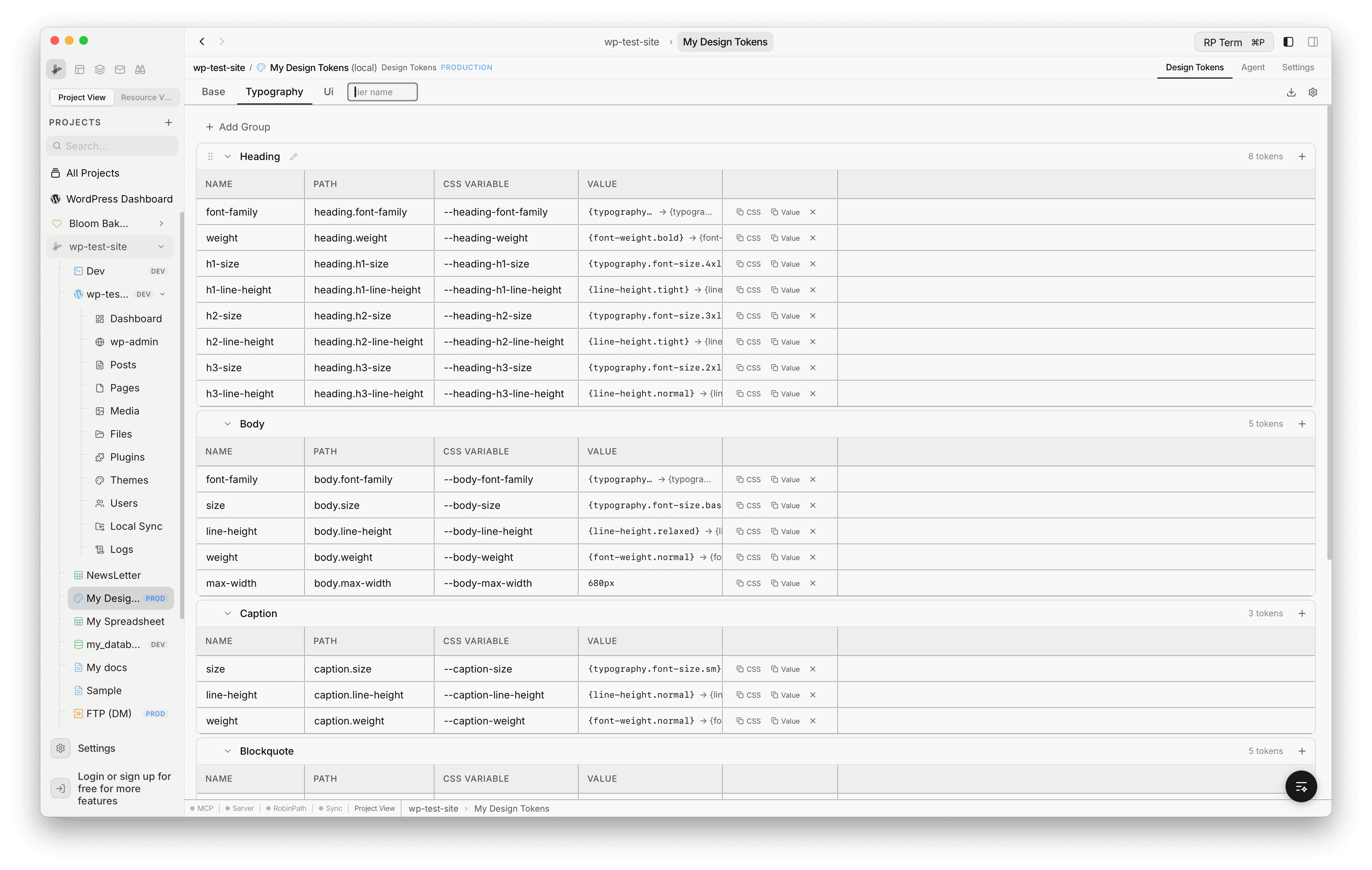
Task: Click the floating filter button in bottom right corner
Action: (x=1301, y=786)
